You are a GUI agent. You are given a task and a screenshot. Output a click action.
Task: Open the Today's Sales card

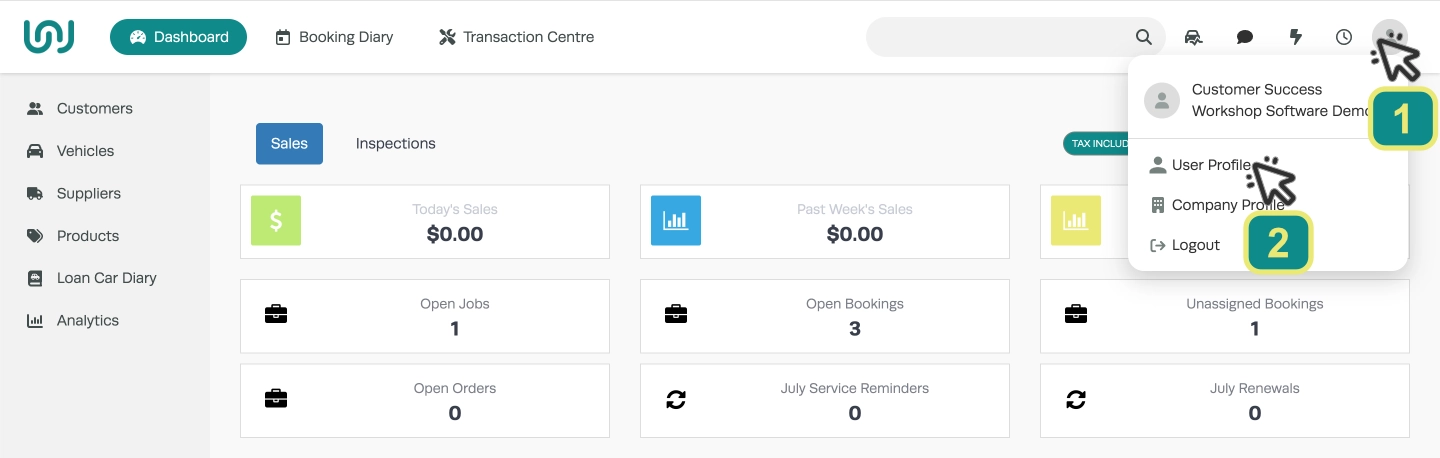(x=425, y=222)
